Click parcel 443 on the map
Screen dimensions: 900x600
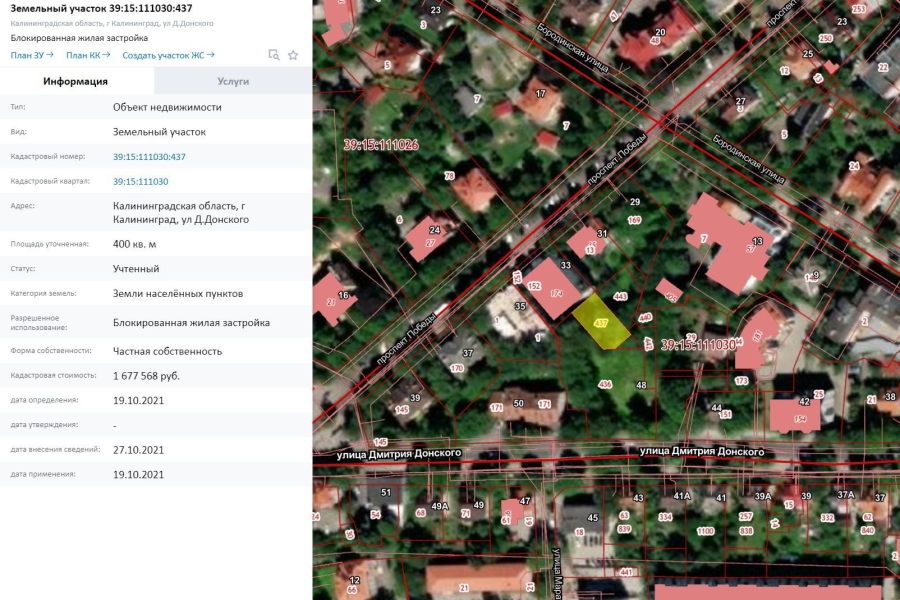(x=620, y=296)
